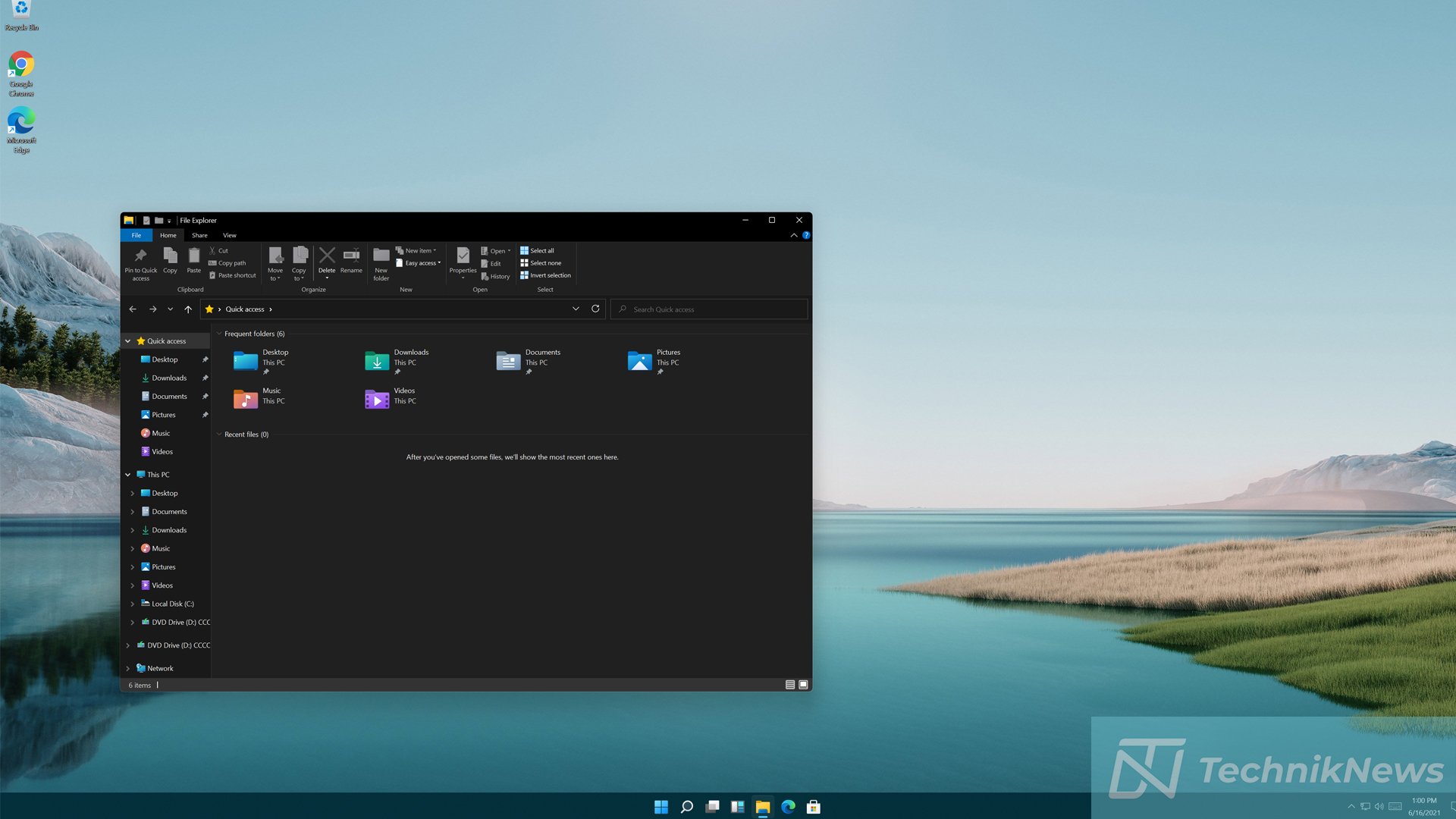Screen dimensions: 1456x819
Task: Switch to the Share tab
Action: pos(199,235)
